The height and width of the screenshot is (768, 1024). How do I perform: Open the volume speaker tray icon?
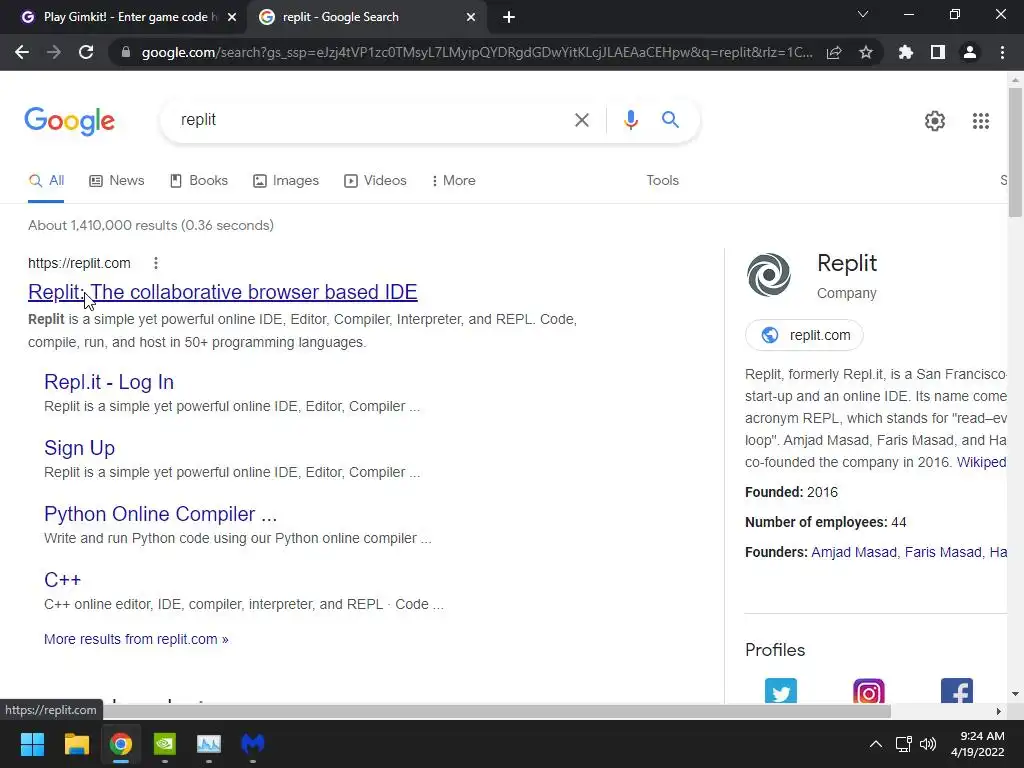click(x=927, y=744)
